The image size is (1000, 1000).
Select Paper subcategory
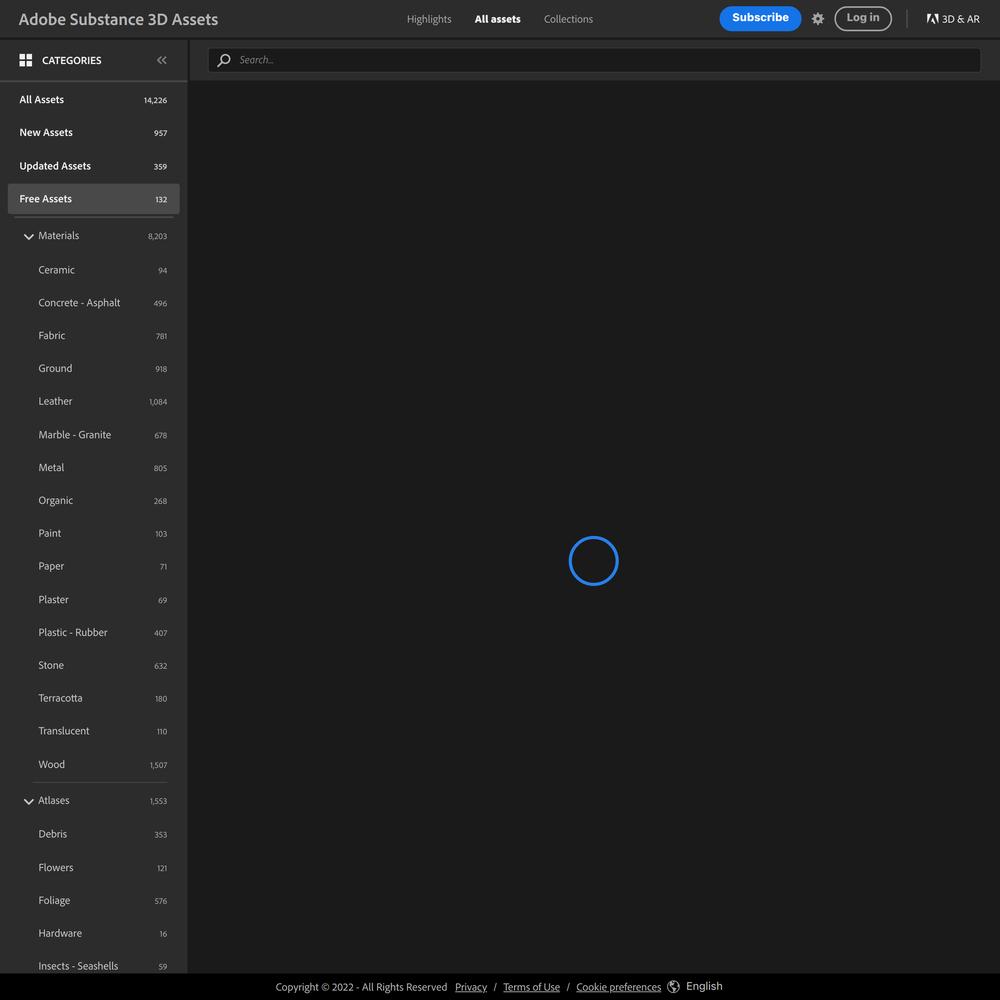pos(93,566)
